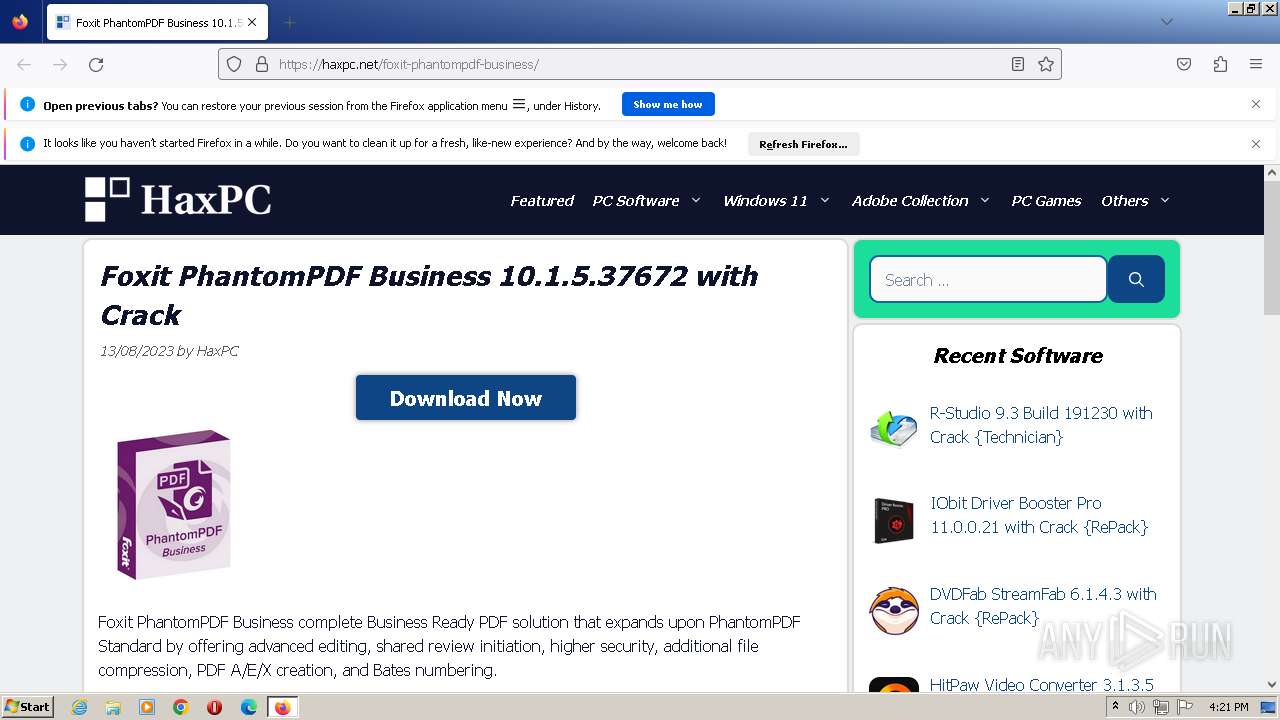Open HitPaw Video Converter 3.1.3.5 link
1280x720 pixels.
1042,685
